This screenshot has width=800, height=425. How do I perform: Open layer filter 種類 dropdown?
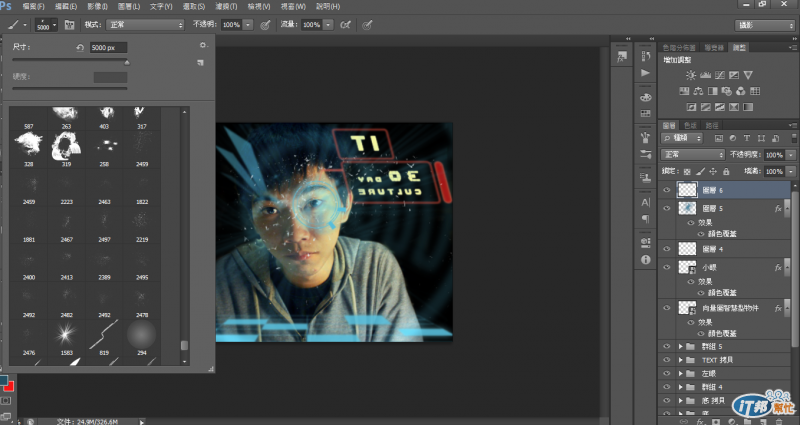[x=682, y=138]
